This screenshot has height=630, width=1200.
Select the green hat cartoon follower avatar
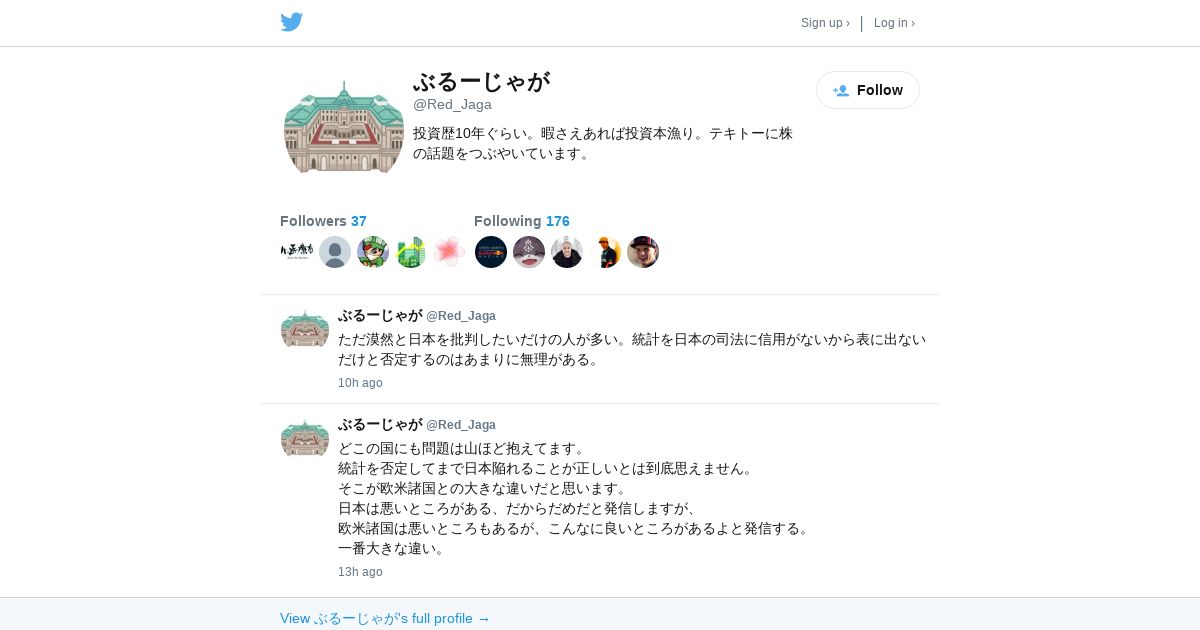(x=373, y=252)
